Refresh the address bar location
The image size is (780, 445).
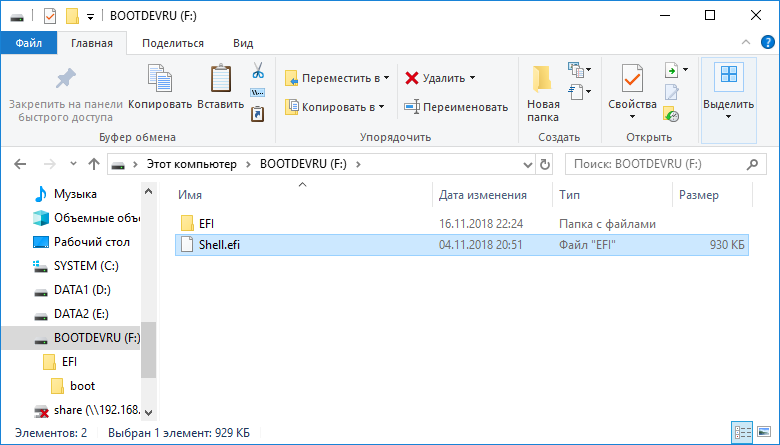click(544, 163)
